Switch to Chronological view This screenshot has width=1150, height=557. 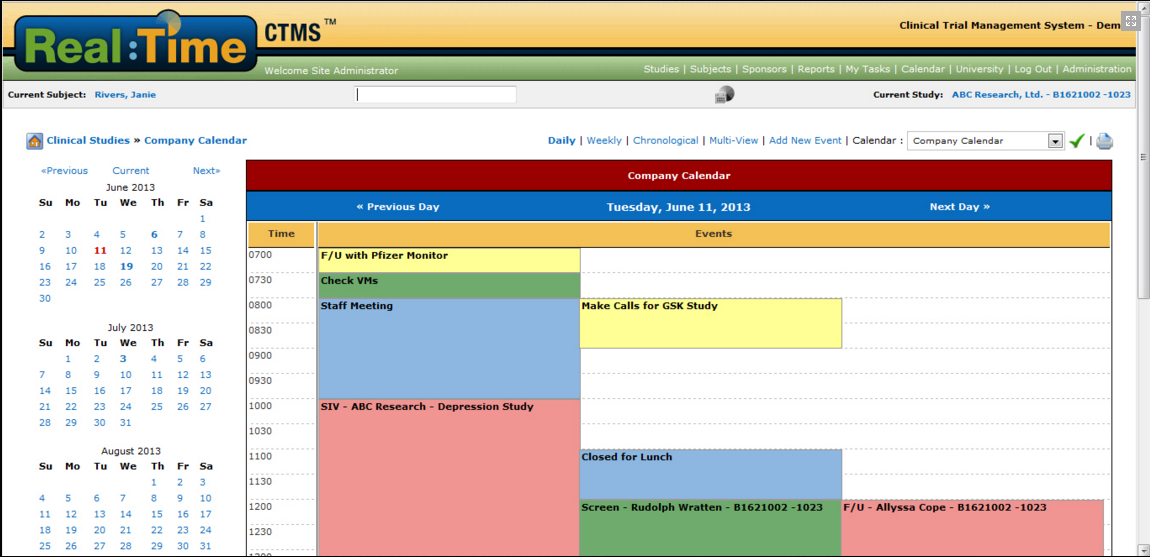coord(665,141)
